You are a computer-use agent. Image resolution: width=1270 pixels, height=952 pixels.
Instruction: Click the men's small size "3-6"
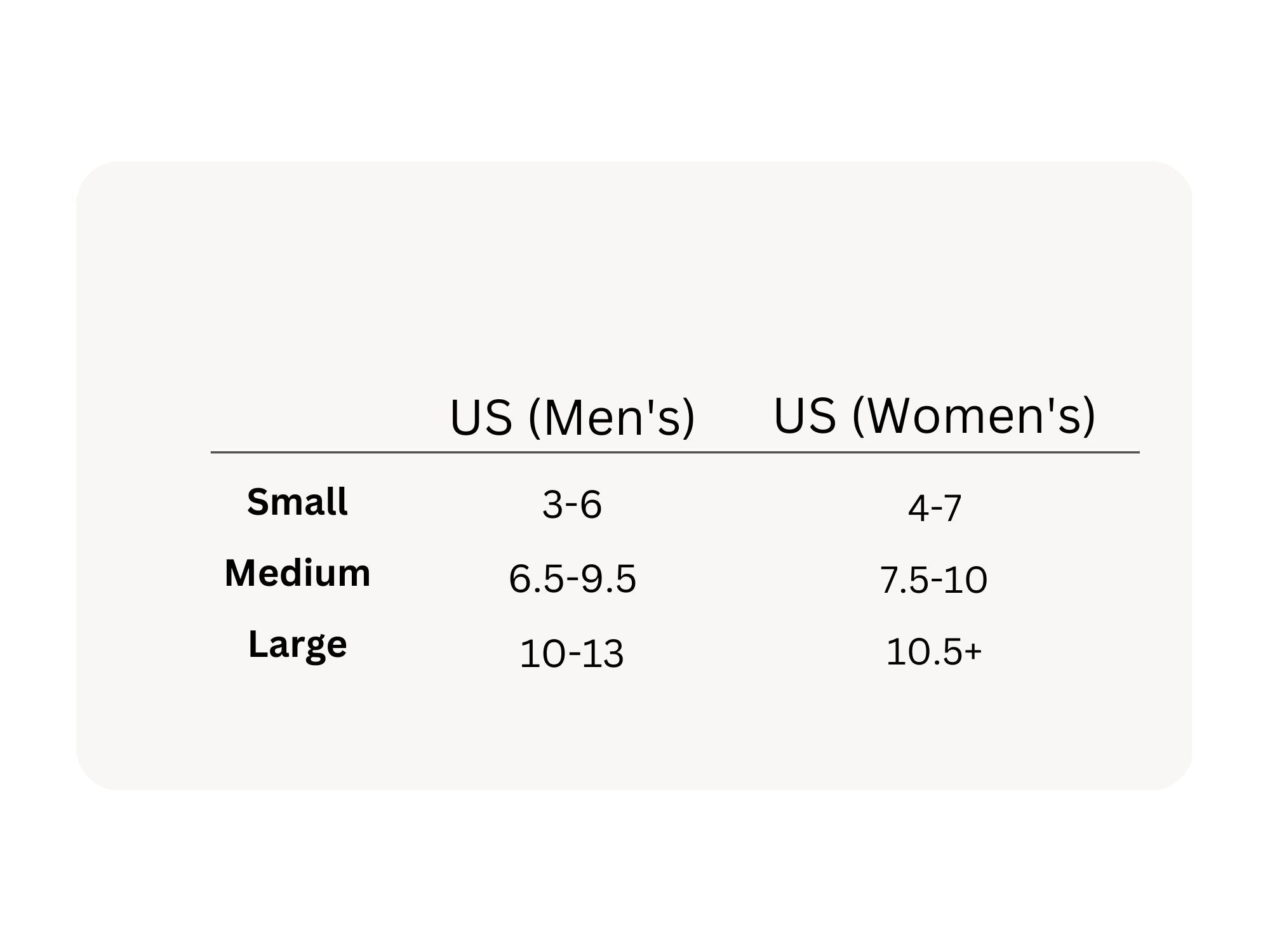(x=572, y=505)
